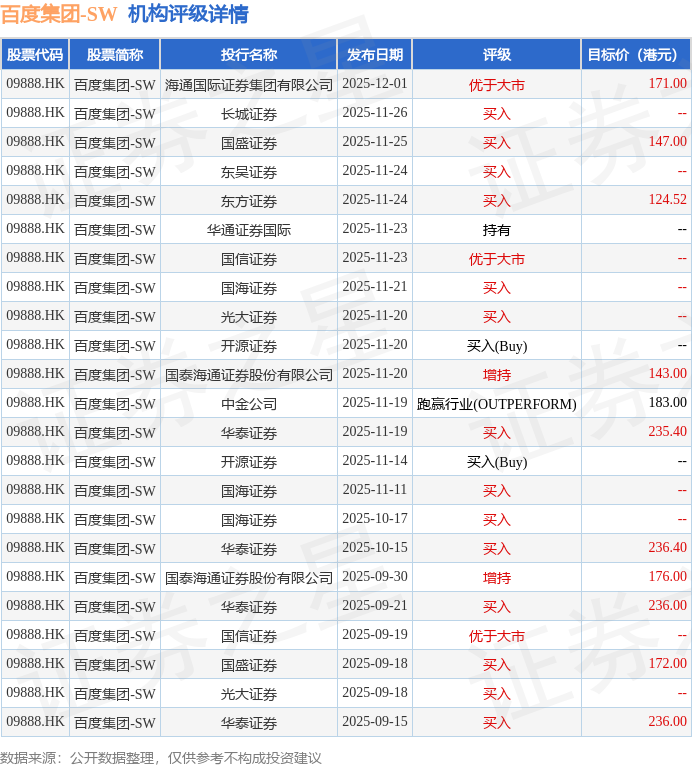This screenshot has width=692, height=767.
Task: Click the date 2025-11-11
Action: (375, 489)
